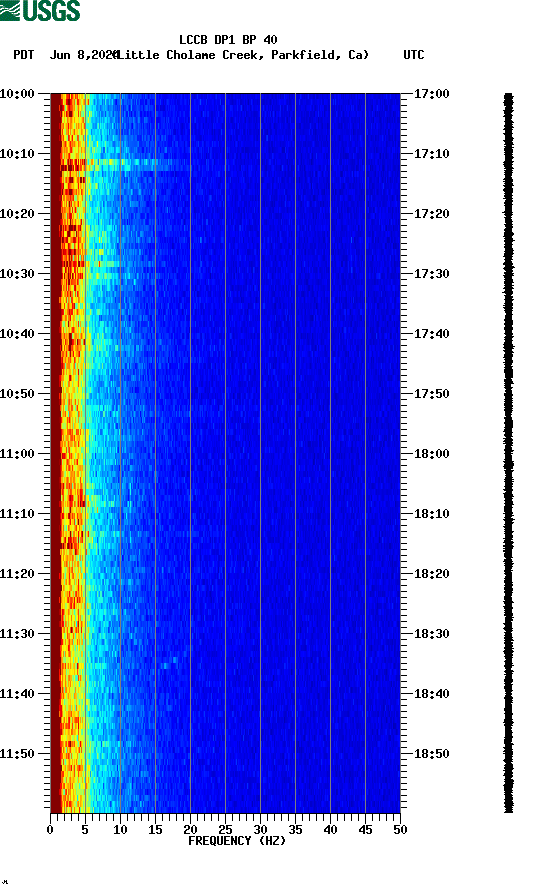Viewport: 552px width, 893px height.
Task: Click the 'UTC' timezone label
Action: pyautogui.click(x=414, y=55)
